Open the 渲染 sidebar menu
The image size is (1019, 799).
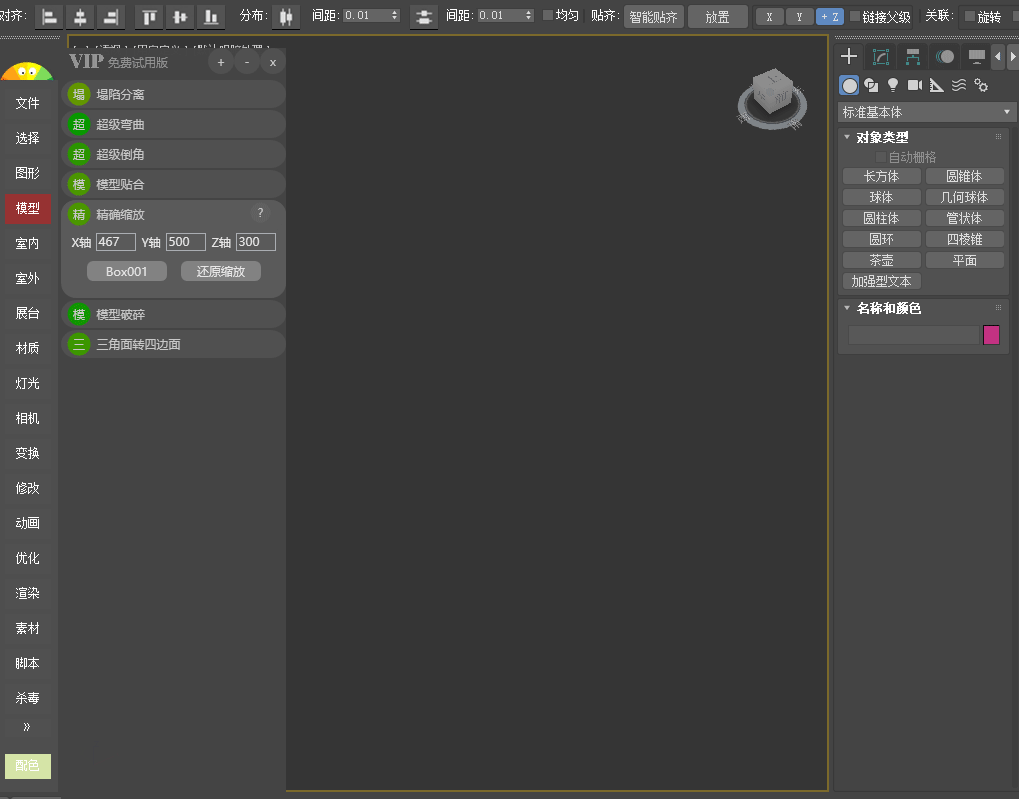[28, 593]
